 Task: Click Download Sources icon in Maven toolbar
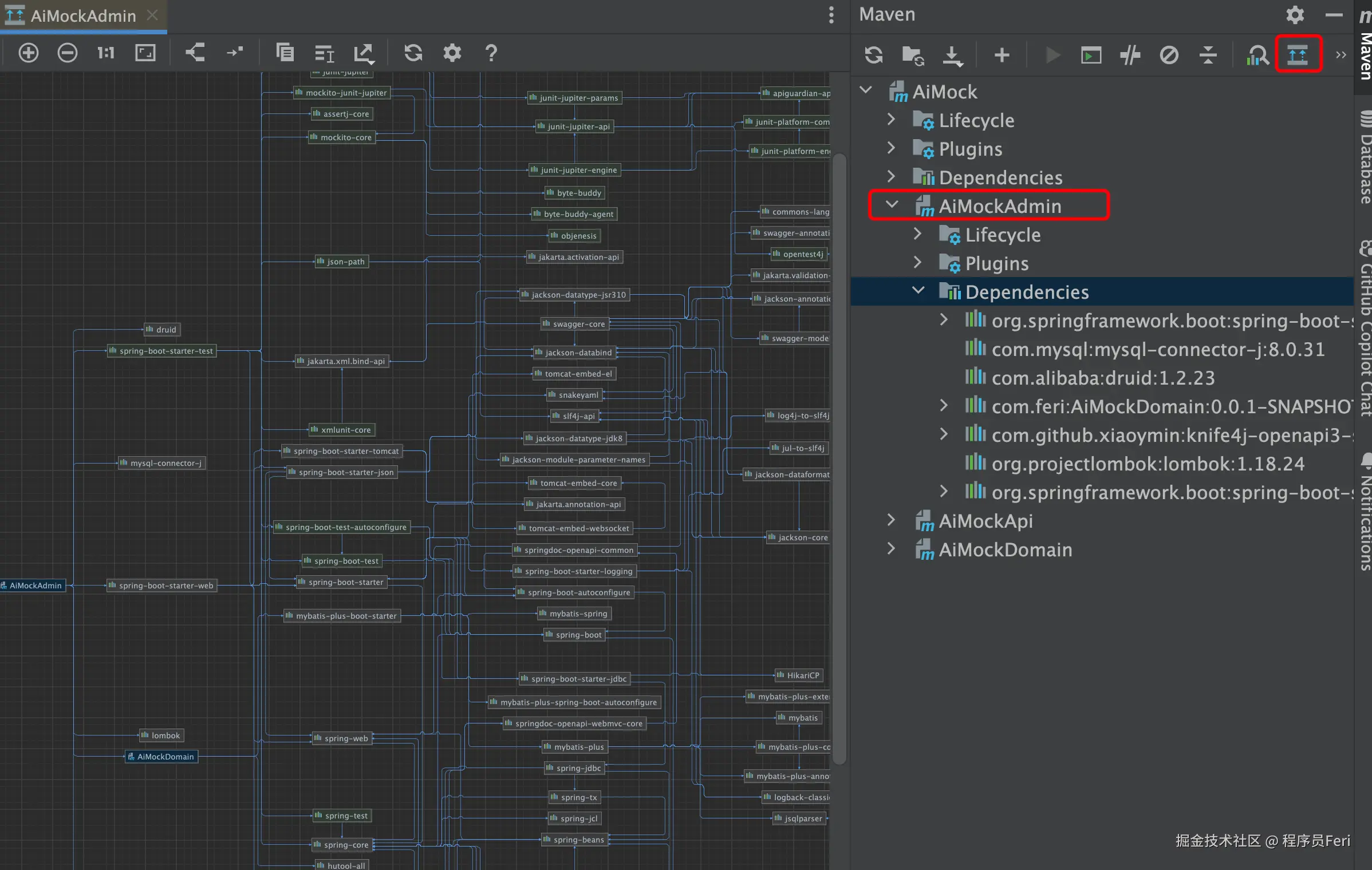point(952,55)
